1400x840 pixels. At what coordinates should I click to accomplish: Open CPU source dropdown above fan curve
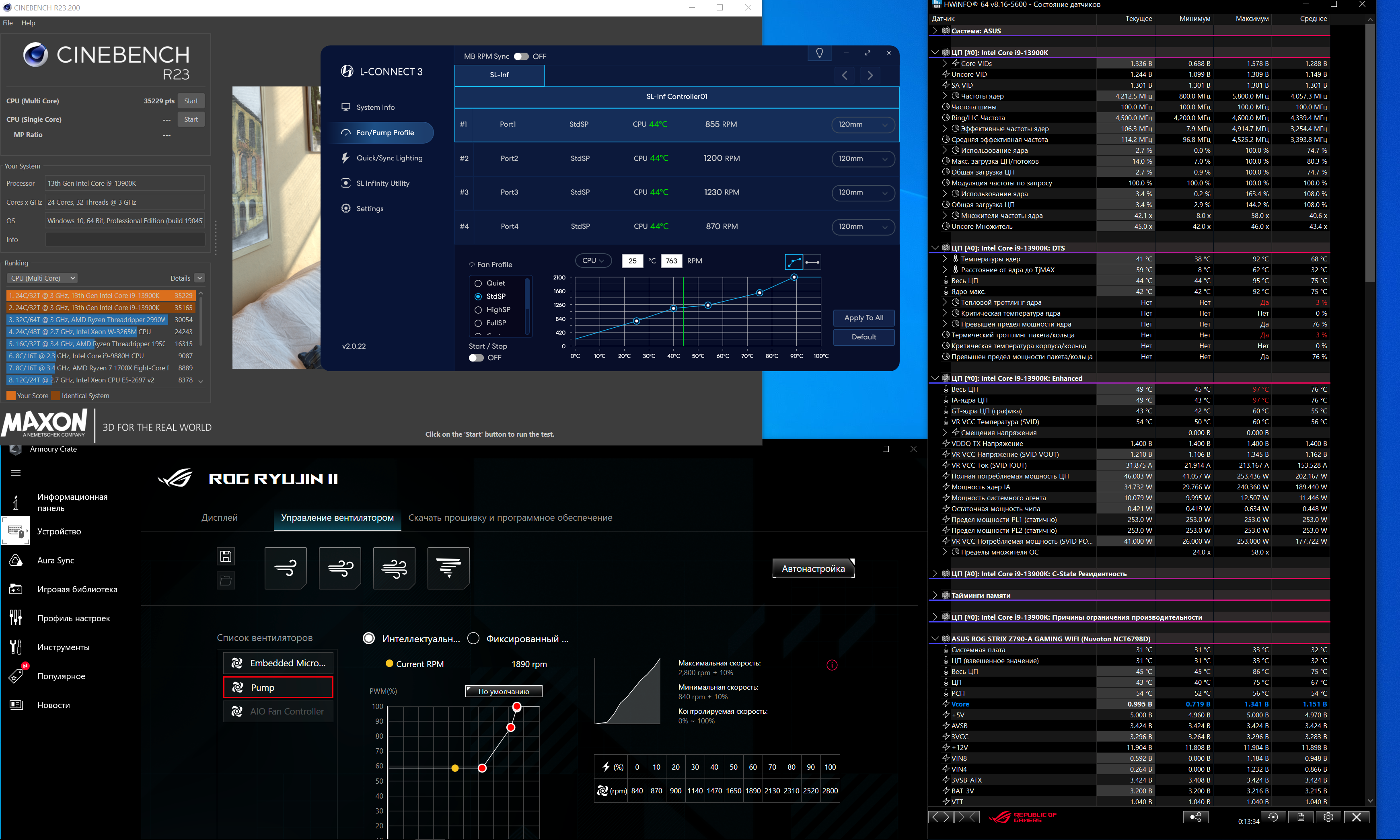[x=593, y=261]
